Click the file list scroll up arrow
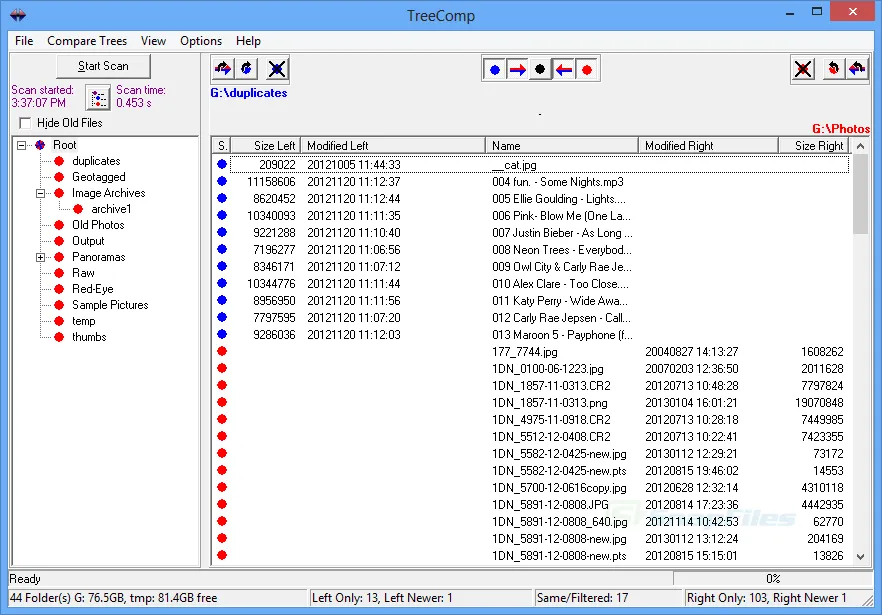882x615 pixels. pyautogui.click(x=860, y=146)
